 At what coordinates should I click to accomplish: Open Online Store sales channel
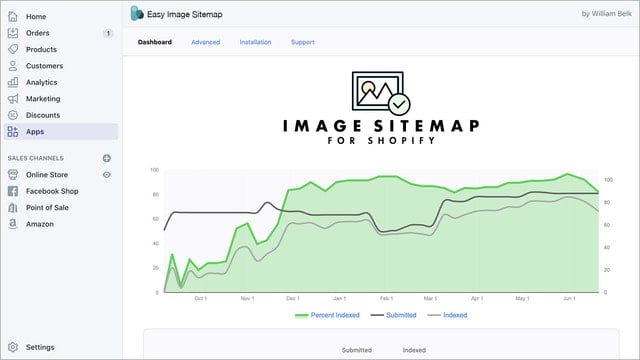coord(47,175)
